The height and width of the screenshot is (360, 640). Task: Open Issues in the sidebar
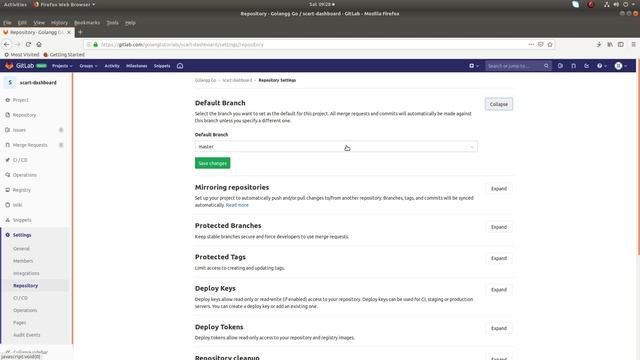coord(19,130)
